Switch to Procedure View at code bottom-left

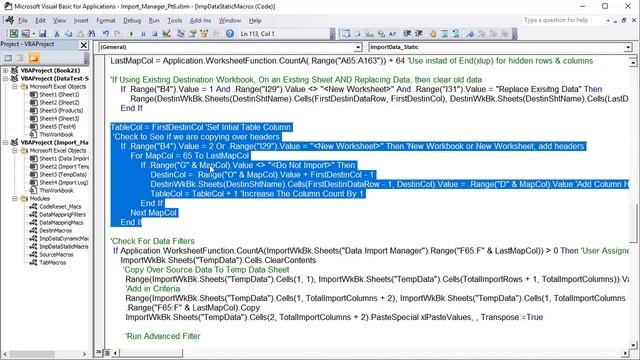click(98, 352)
